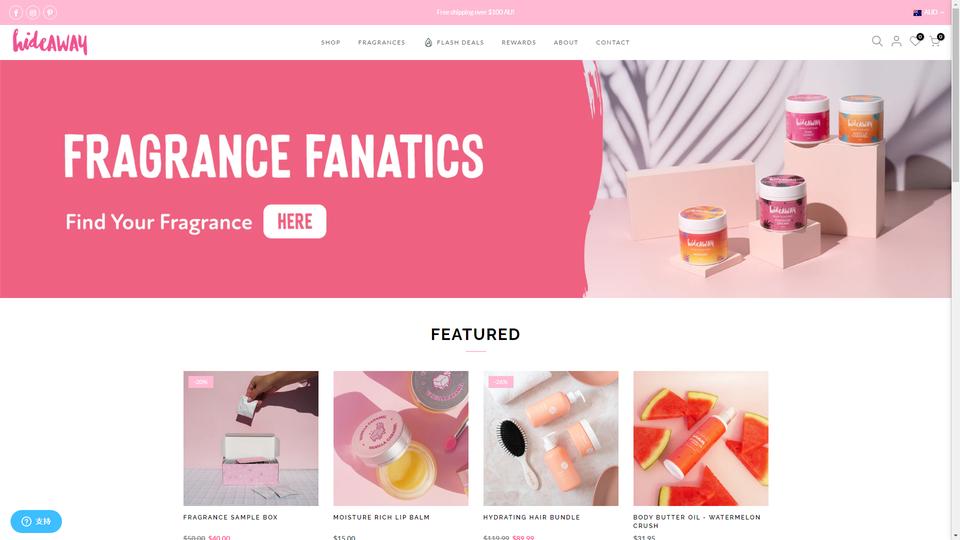Click the Hideaway logo
Viewport: 960px width, 540px height.
click(50, 42)
